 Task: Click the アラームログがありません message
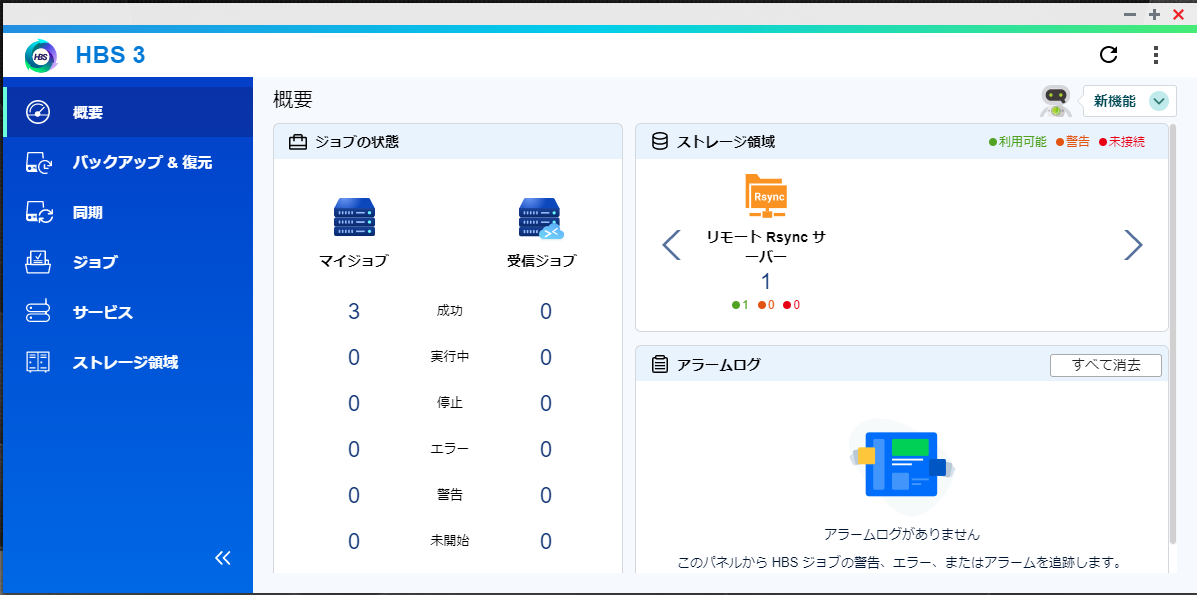902,534
